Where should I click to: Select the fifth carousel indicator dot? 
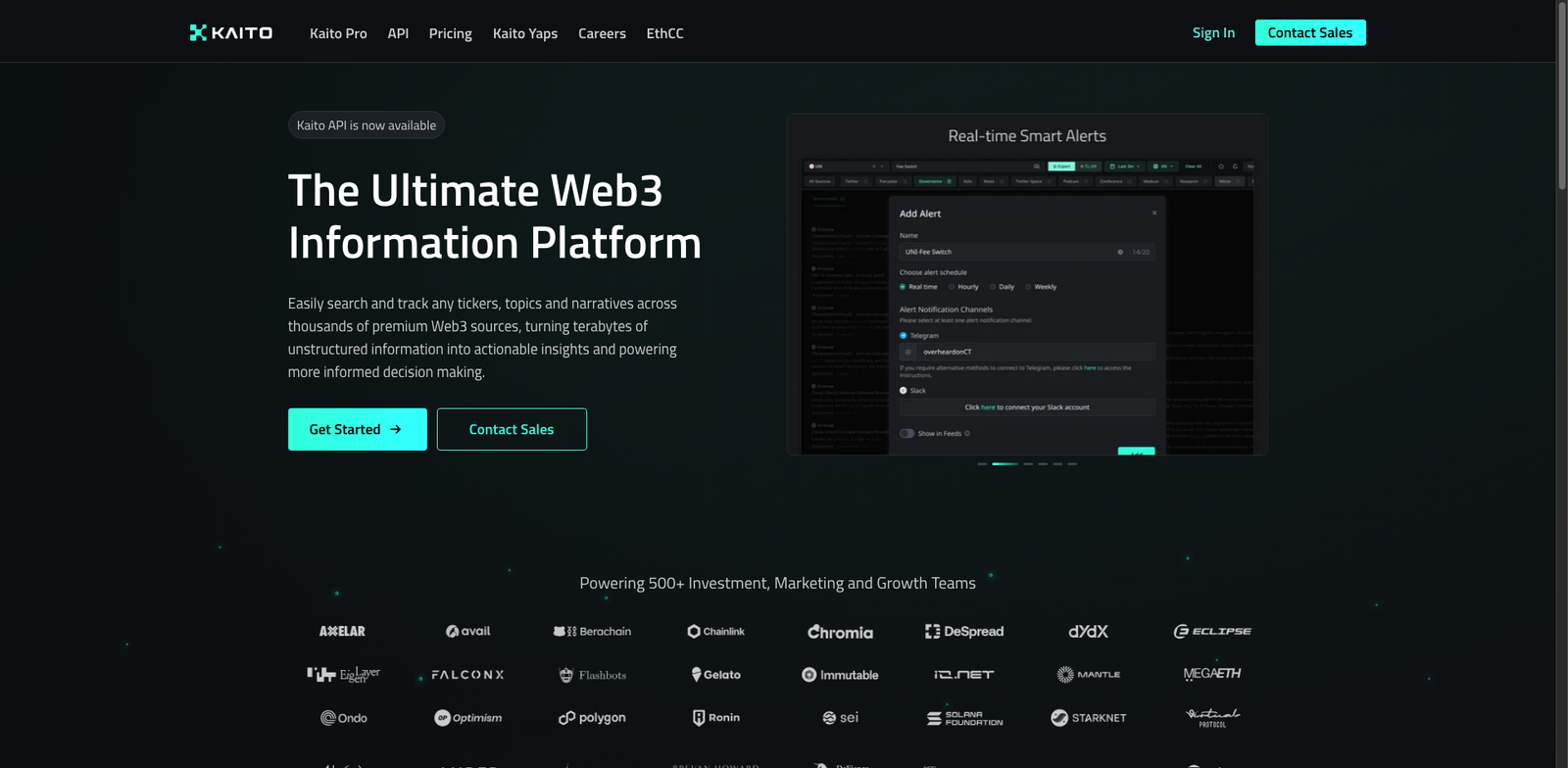coord(1057,464)
